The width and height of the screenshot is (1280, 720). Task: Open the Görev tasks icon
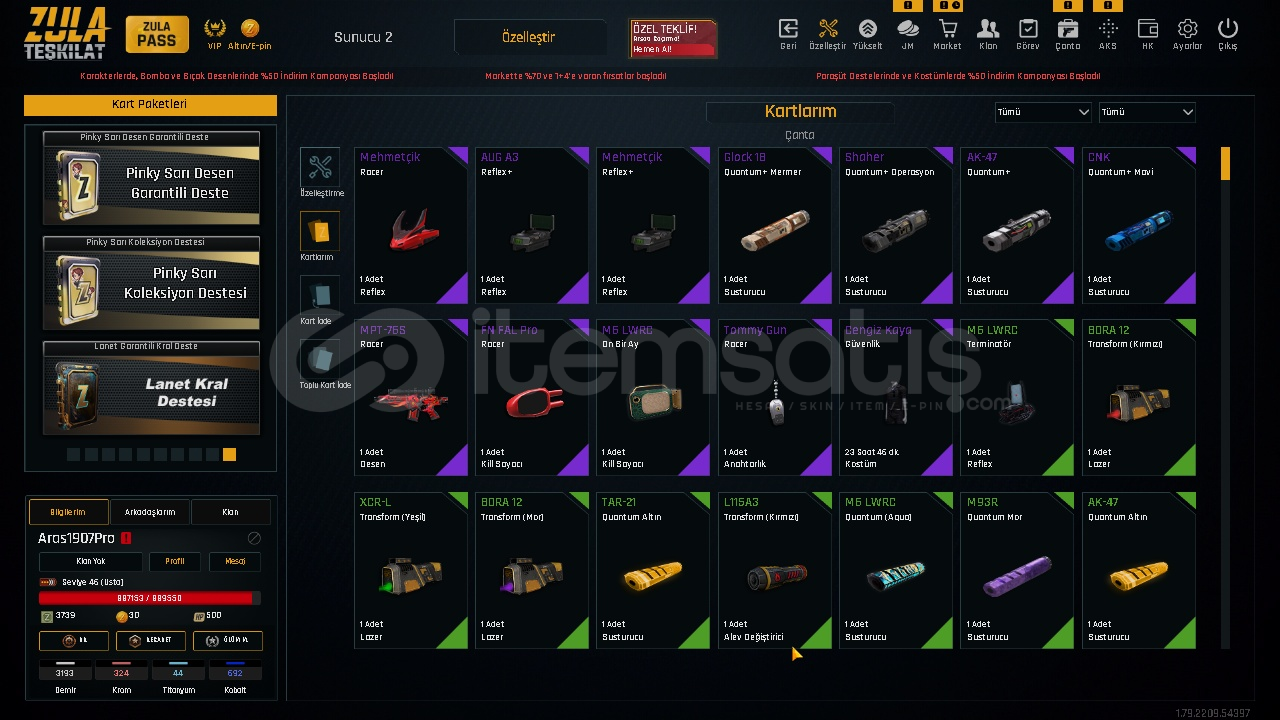(x=1028, y=29)
